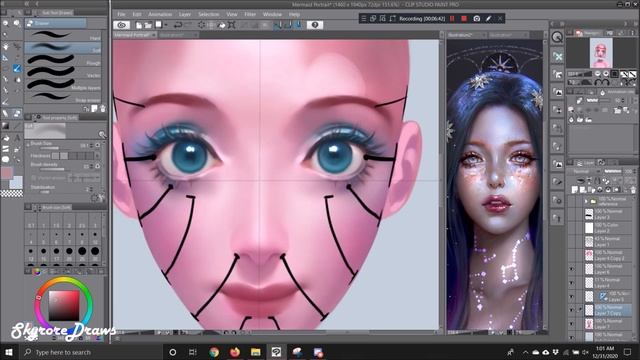Choose the Soft eraser sub tool
The width and height of the screenshot is (640, 360).
[x=63, y=48]
